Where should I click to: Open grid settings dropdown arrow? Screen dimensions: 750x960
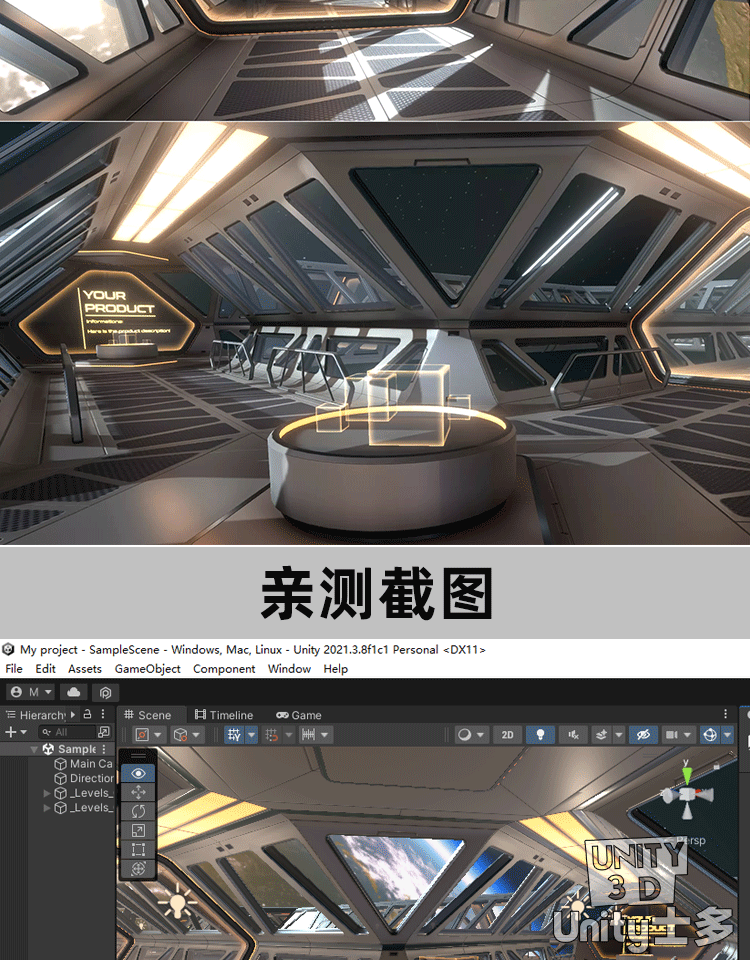[x=252, y=735]
